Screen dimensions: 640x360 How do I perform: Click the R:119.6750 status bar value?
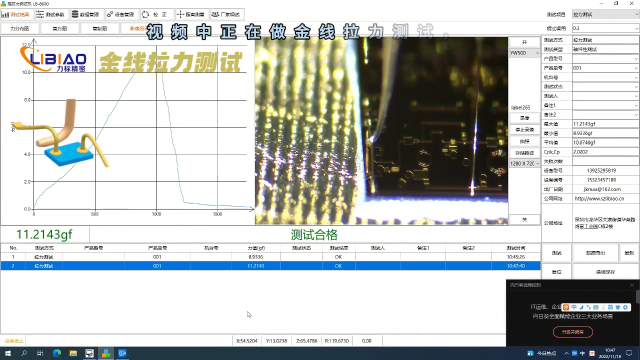337,341
